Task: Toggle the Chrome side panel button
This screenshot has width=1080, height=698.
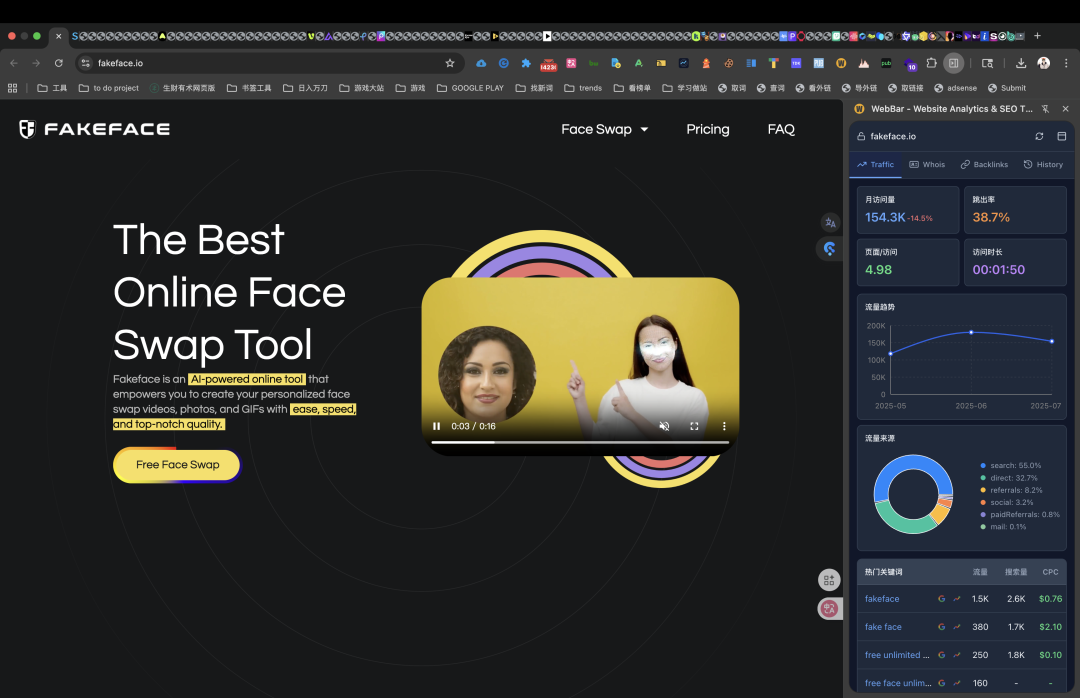Action: pos(953,63)
